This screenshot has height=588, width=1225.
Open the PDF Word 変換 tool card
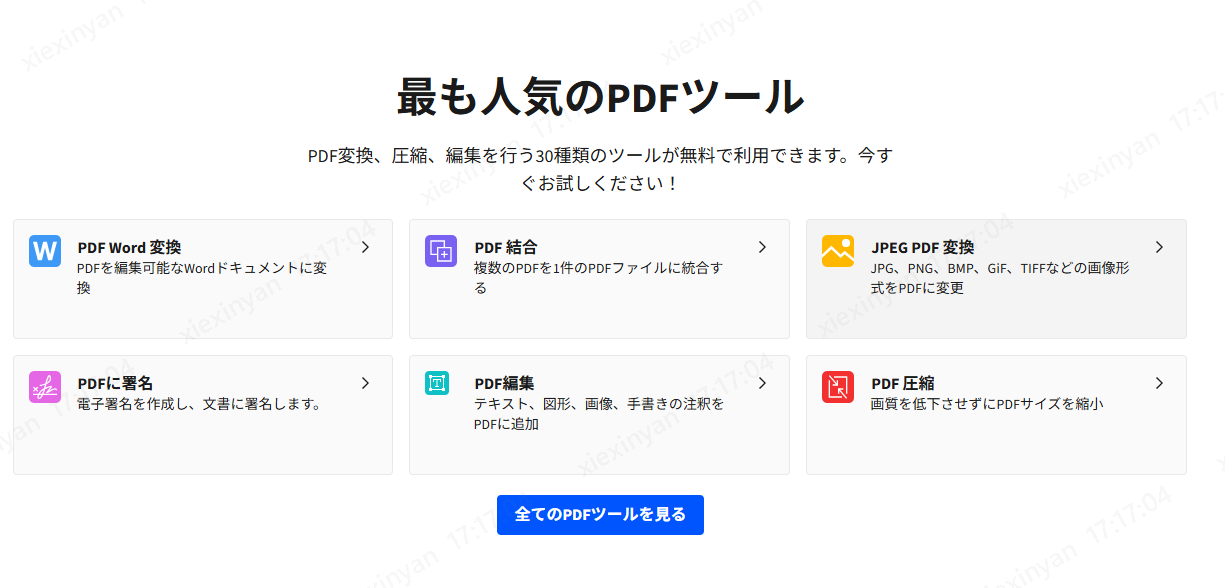[203, 278]
